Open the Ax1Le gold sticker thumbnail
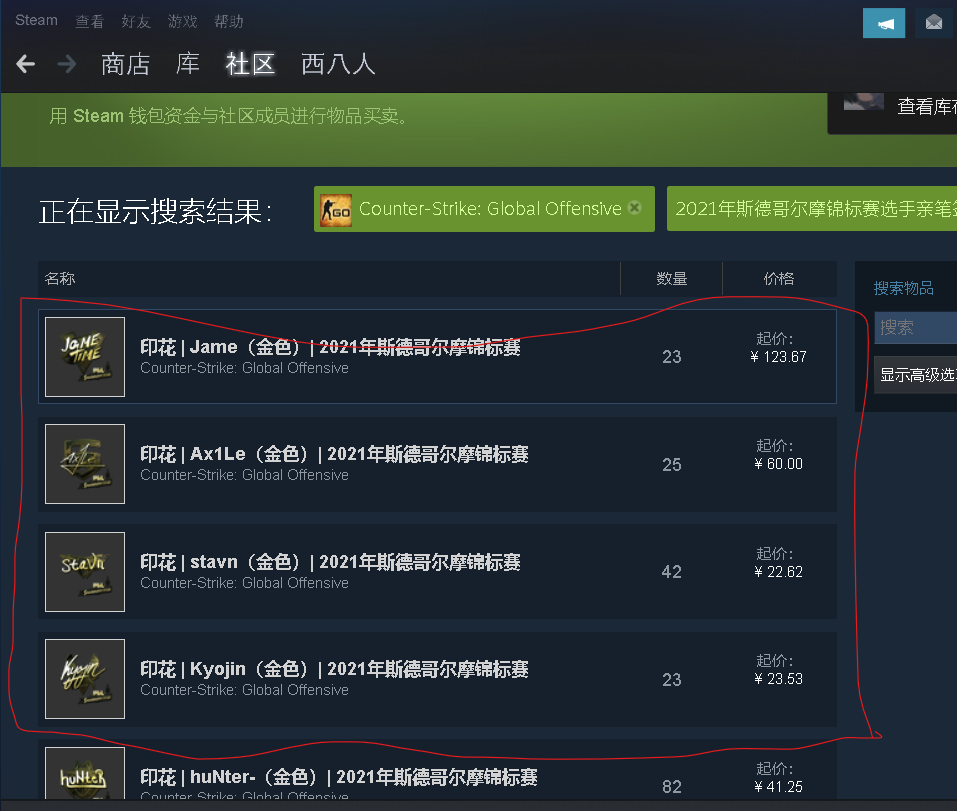Screen dimensions: 957x811 tap(85, 464)
